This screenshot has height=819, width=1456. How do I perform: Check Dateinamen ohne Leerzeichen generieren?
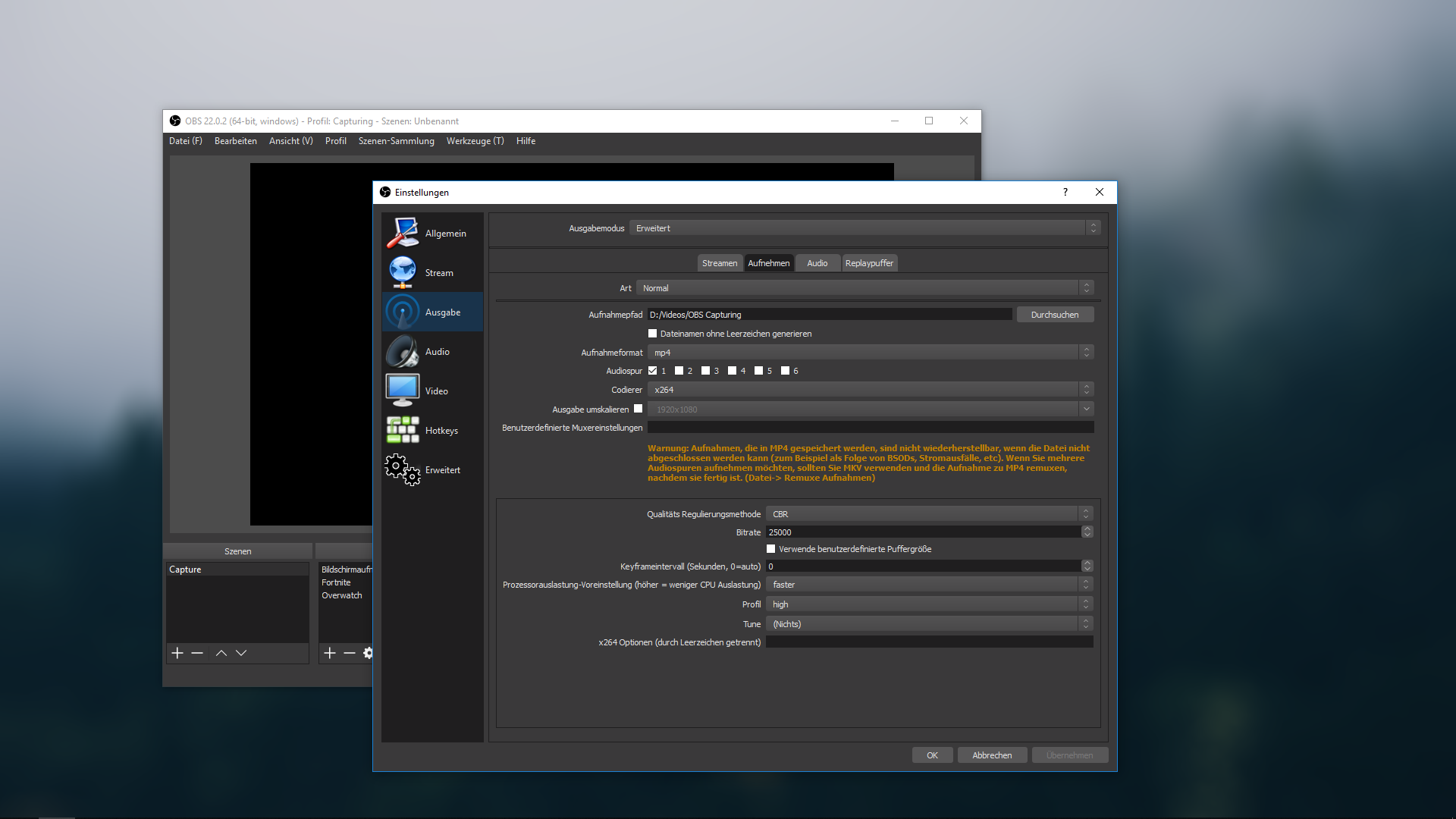(x=652, y=333)
